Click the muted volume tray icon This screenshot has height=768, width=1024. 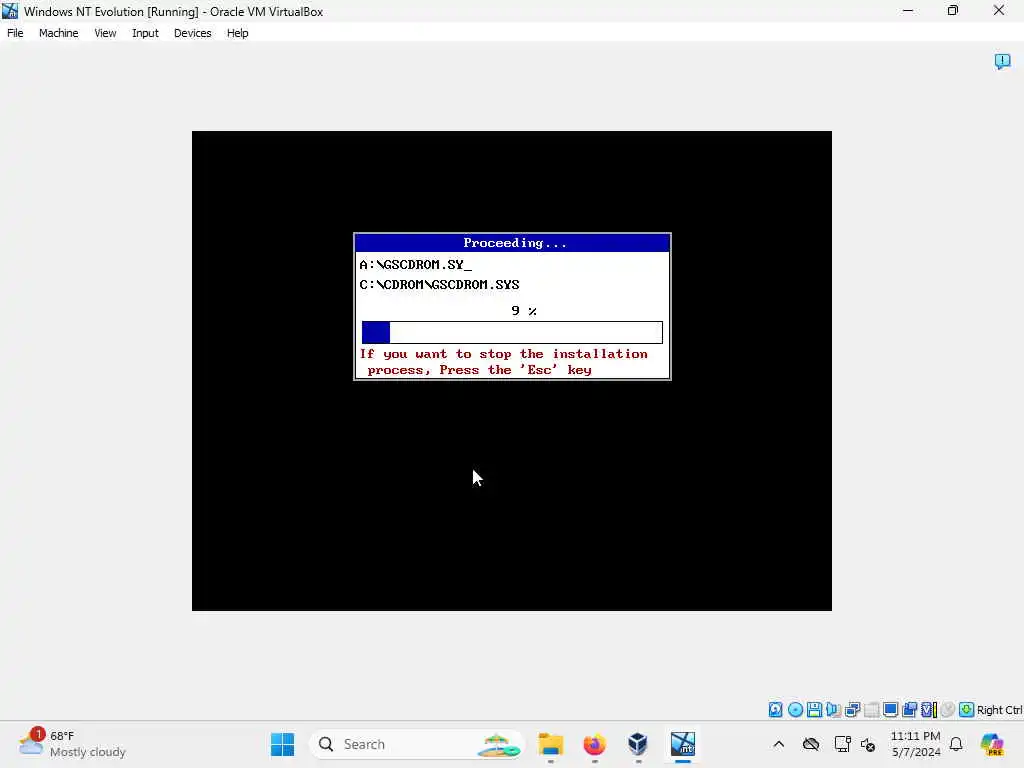868,744
